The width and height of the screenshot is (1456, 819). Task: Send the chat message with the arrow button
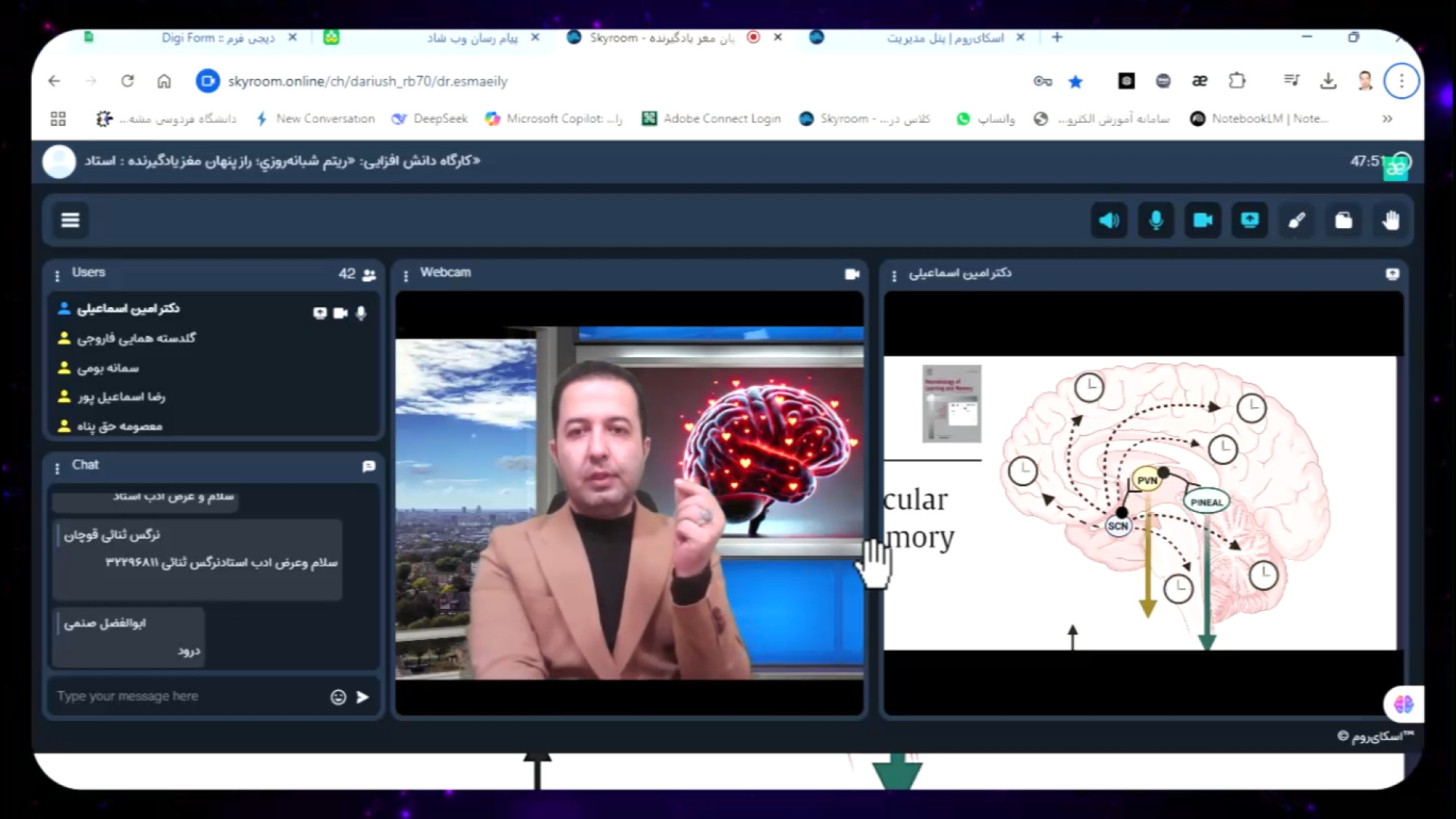pyautogui.click(x=362, y=696)
